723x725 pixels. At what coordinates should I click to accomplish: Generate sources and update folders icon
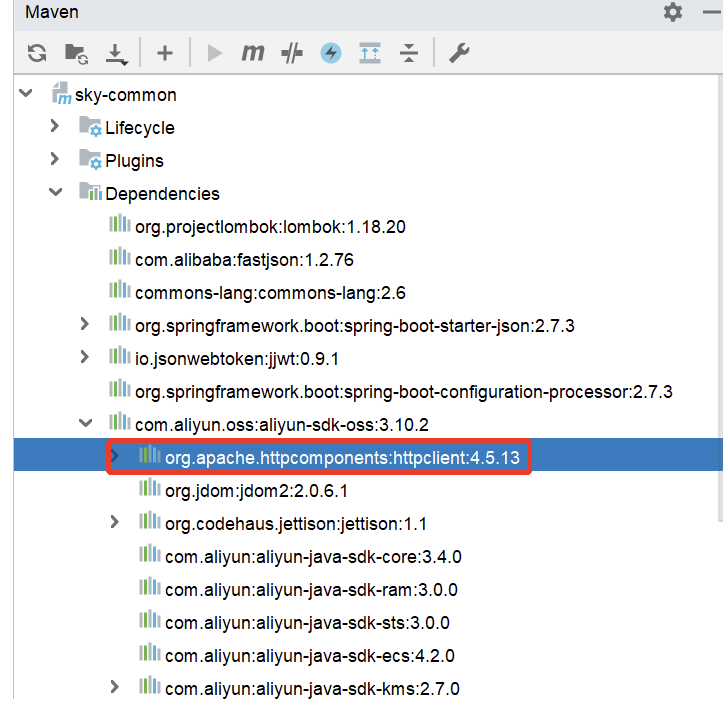tap(76, 54)
